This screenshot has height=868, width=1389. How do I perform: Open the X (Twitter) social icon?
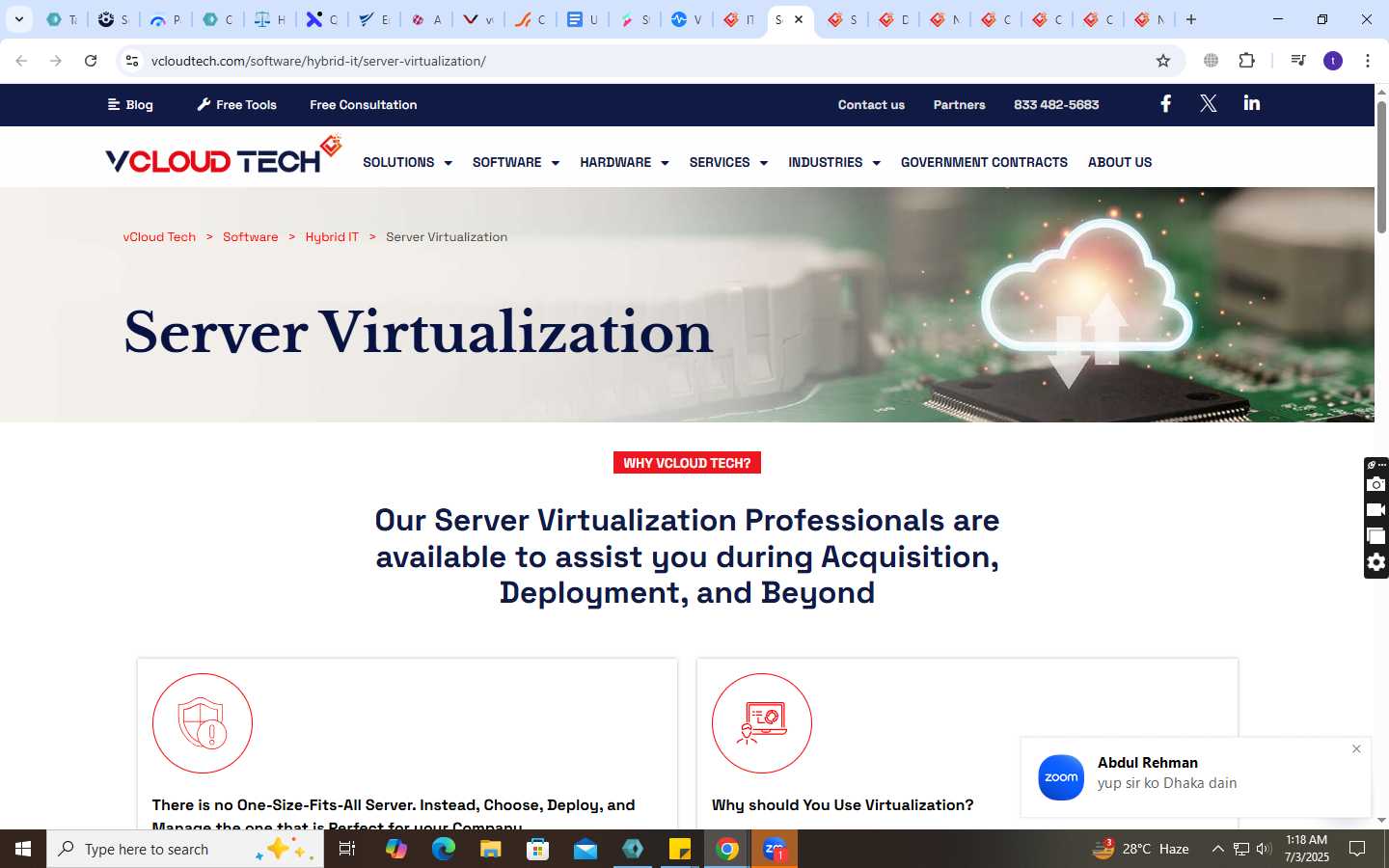click(1208, 103)
